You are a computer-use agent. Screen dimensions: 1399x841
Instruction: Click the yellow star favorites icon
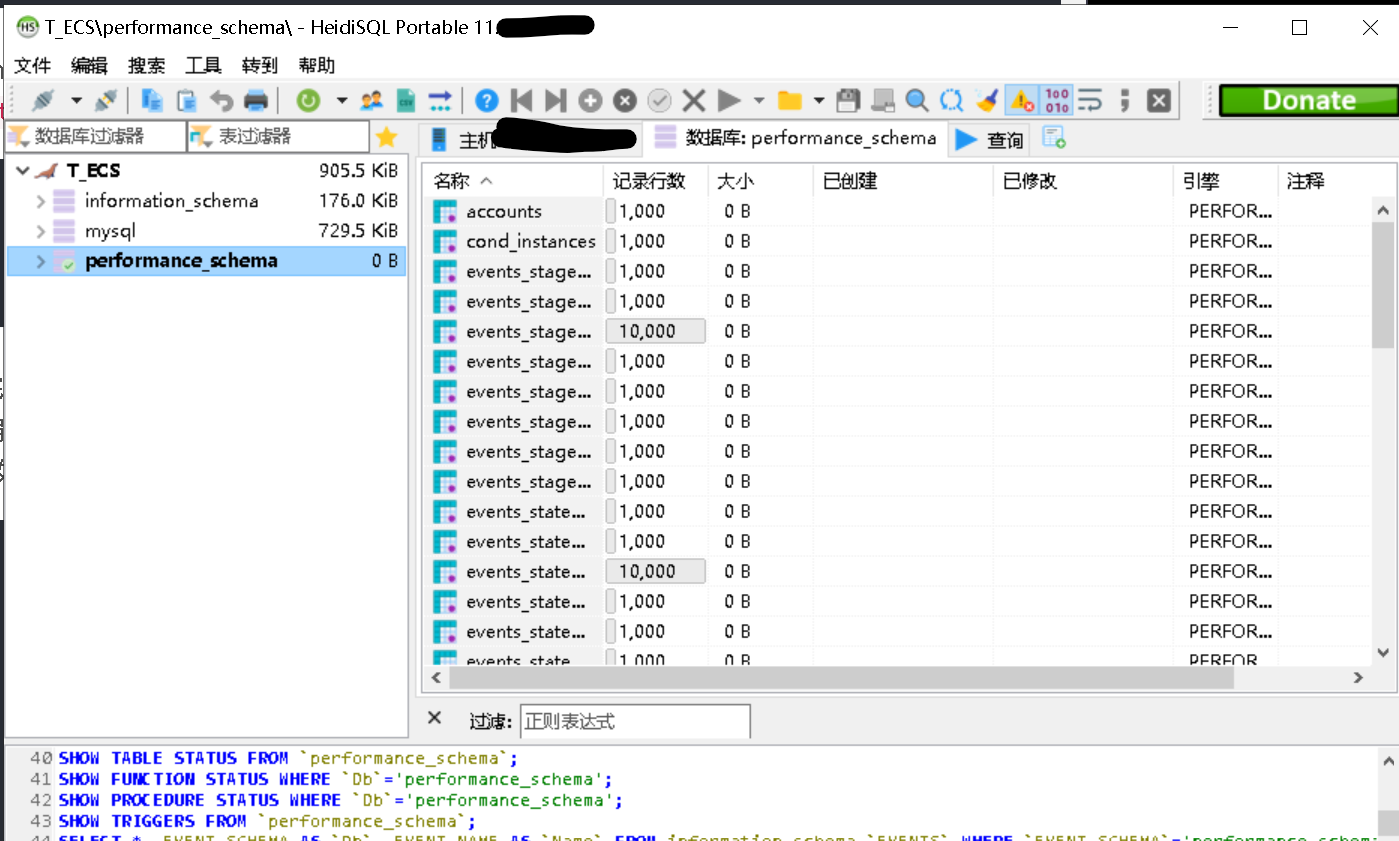[x=386, y=137]
